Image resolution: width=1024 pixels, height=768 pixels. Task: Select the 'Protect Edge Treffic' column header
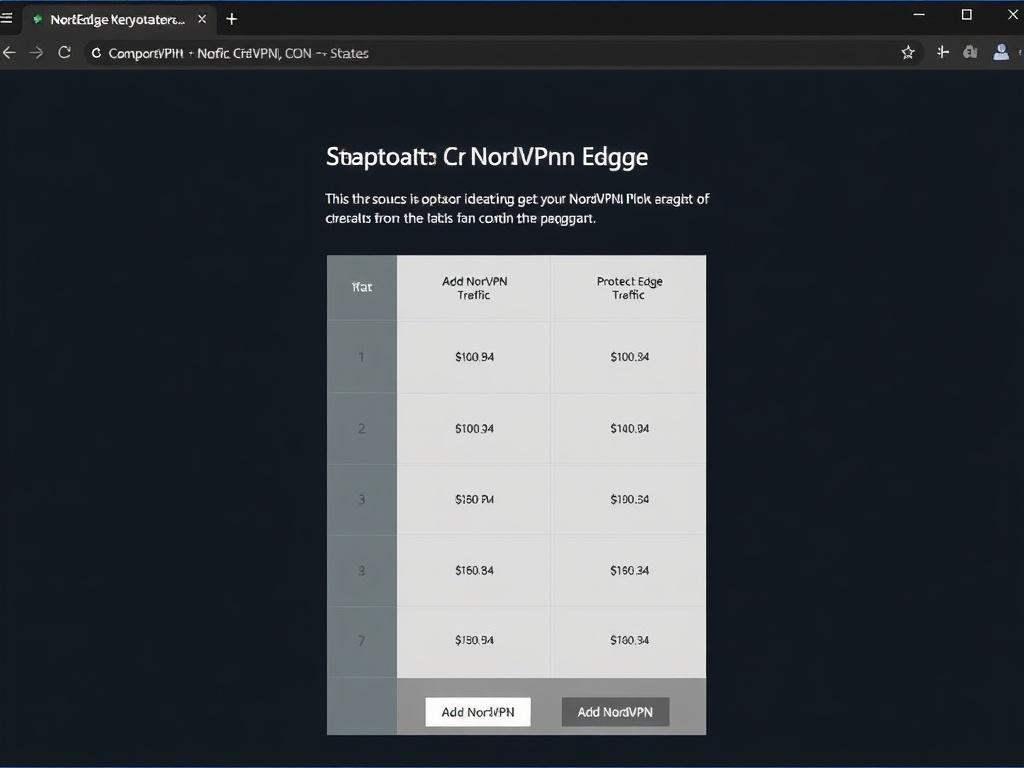(629, 288)
